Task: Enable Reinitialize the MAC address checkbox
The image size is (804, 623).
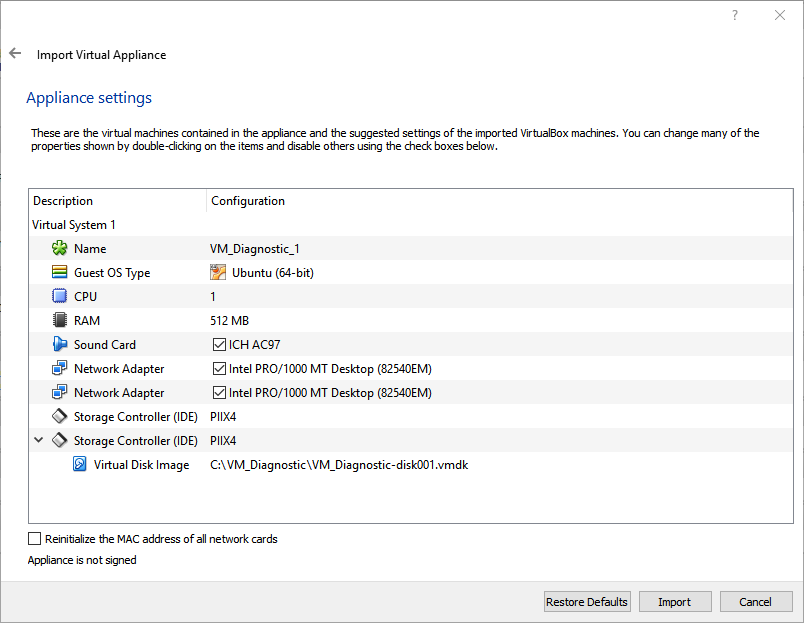Action: [34, 538]
